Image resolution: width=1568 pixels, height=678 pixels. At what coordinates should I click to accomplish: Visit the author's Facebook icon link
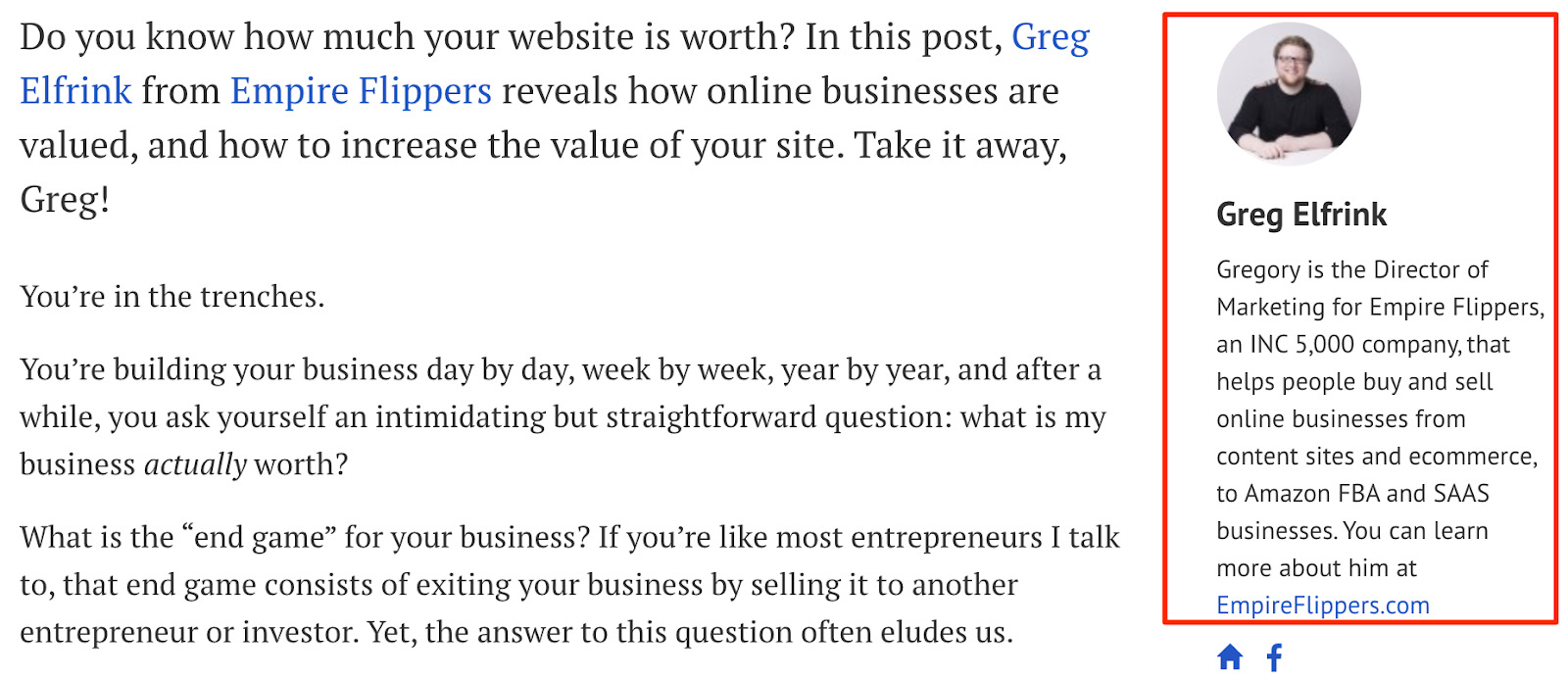(x=1274, y=657)
